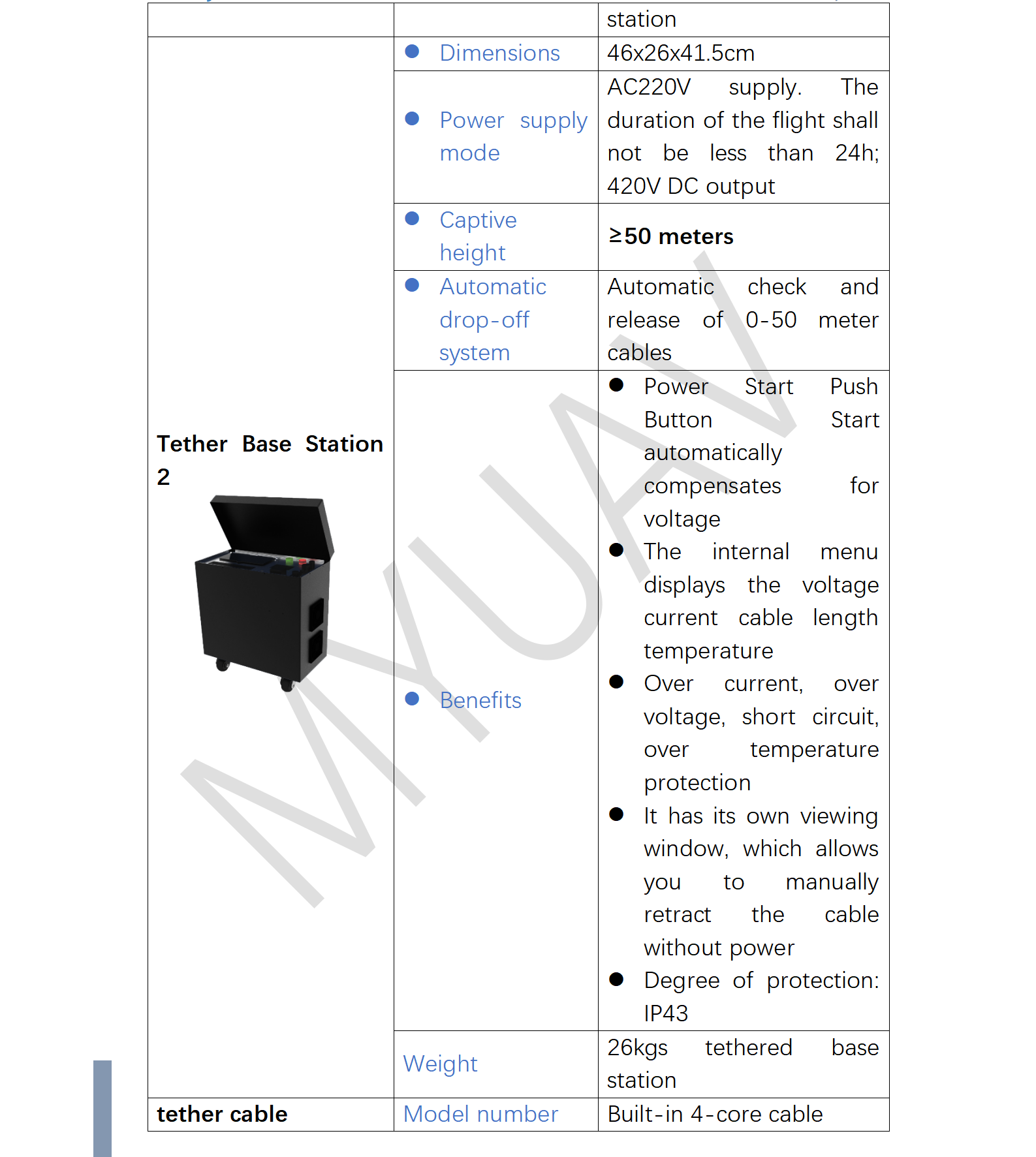Click the blue bullet beside Dimensions
Screen dimensions: 1036x1157
412,52
